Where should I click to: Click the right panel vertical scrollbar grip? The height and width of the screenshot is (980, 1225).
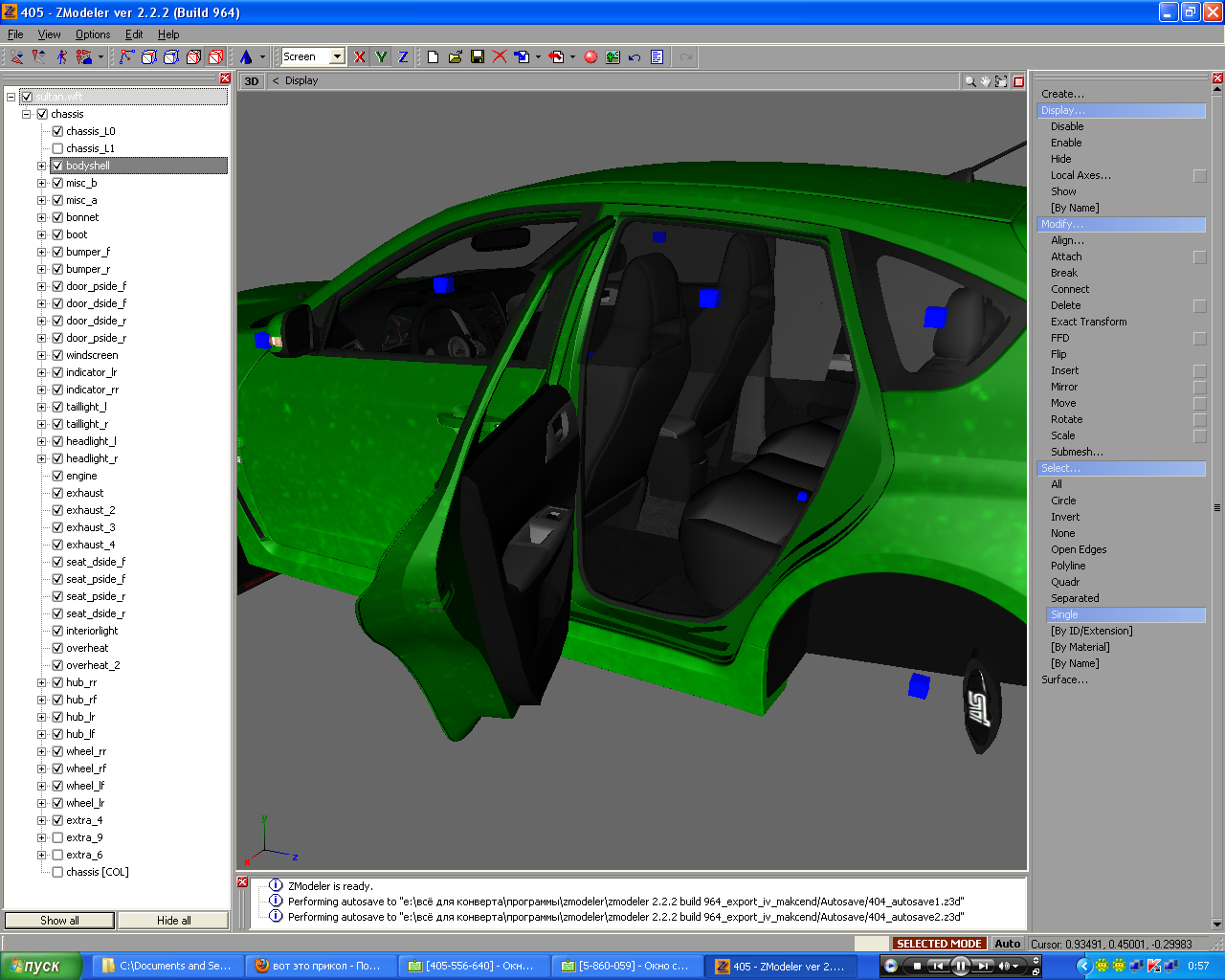[x=1217, y=507]
